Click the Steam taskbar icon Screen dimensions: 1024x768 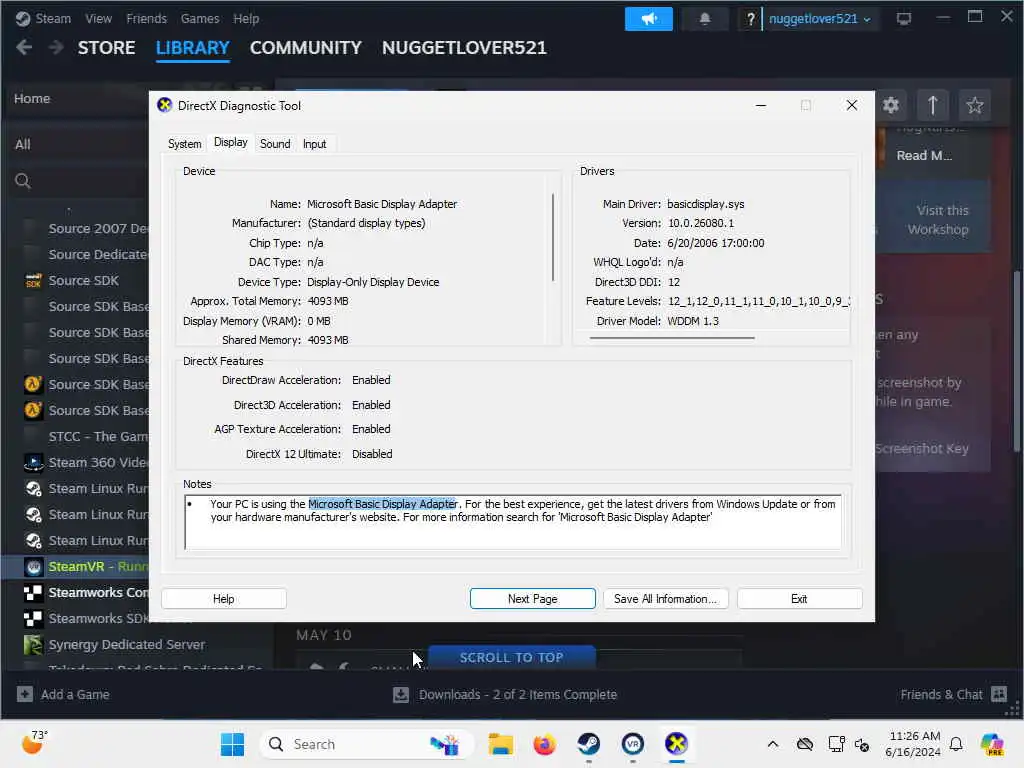[588, 744]
